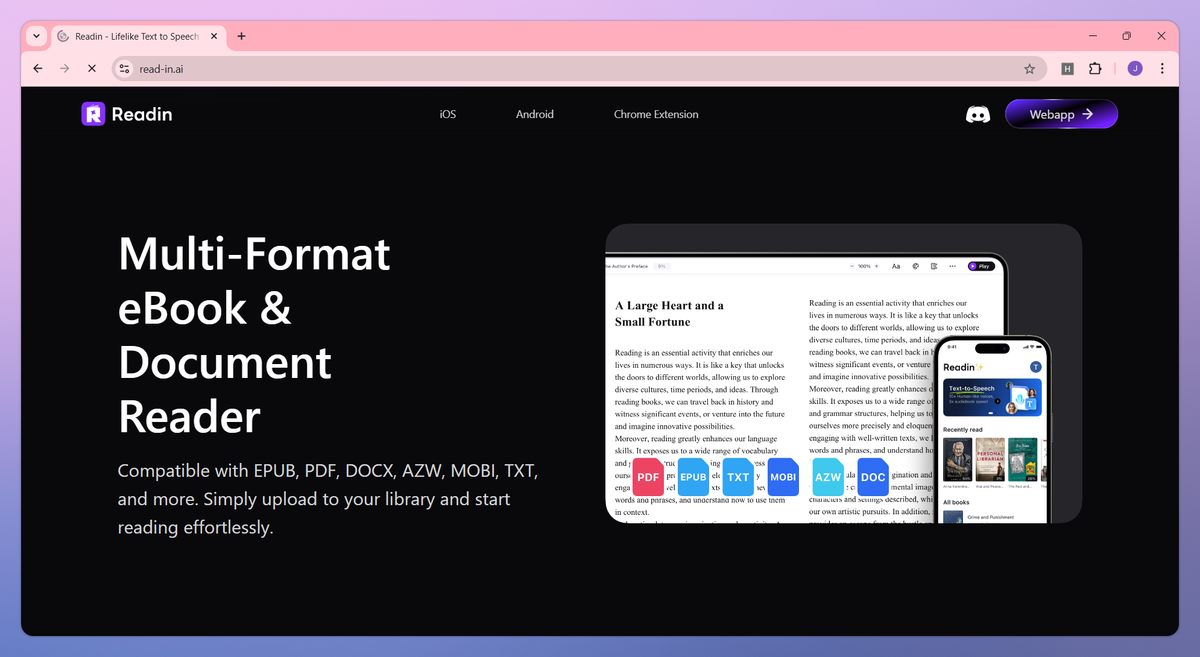Click the 'Compatible with EPUB, PDF' description text

coord(328,498)
